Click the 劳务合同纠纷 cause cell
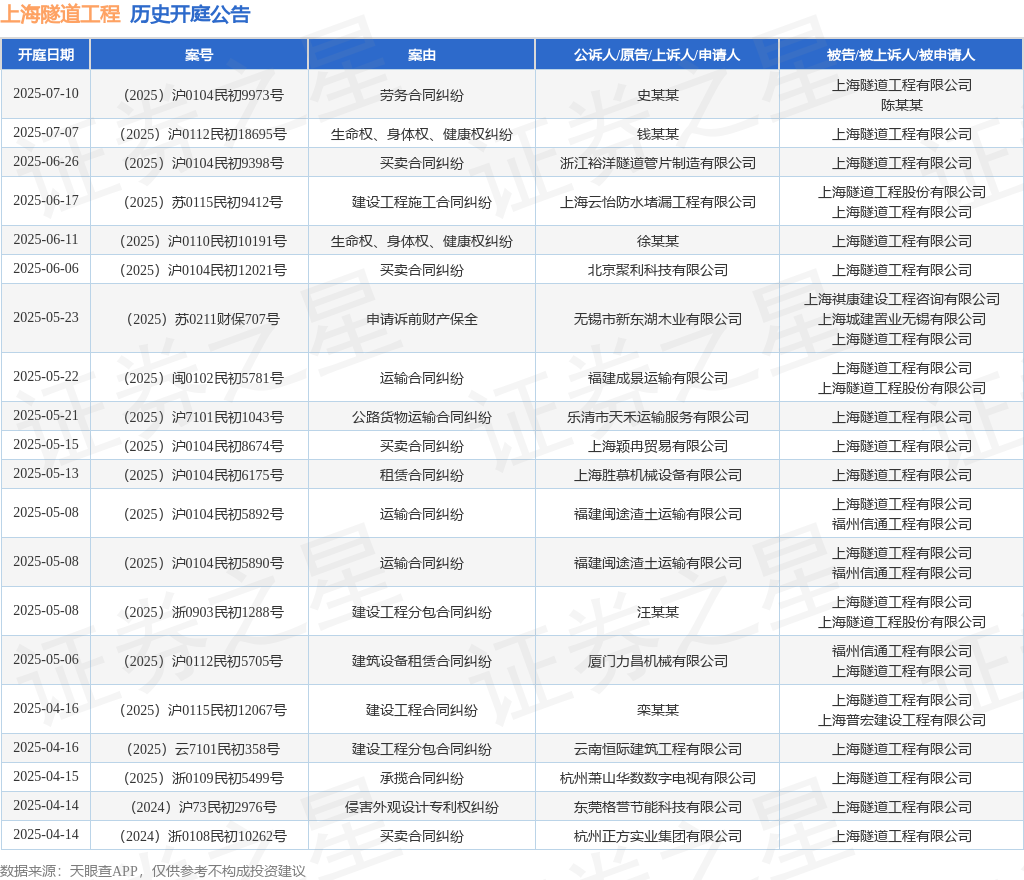 point(422,95)
